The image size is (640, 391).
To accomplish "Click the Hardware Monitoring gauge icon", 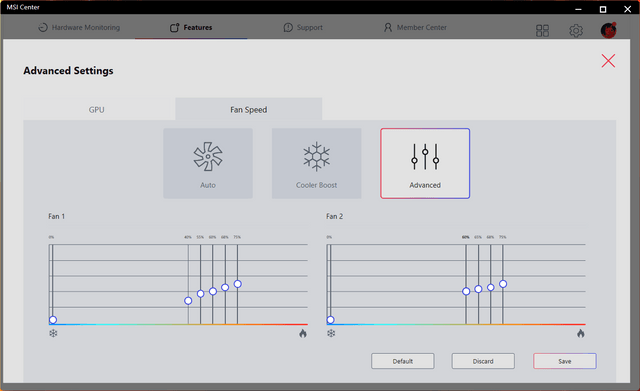I will point(43,27).
